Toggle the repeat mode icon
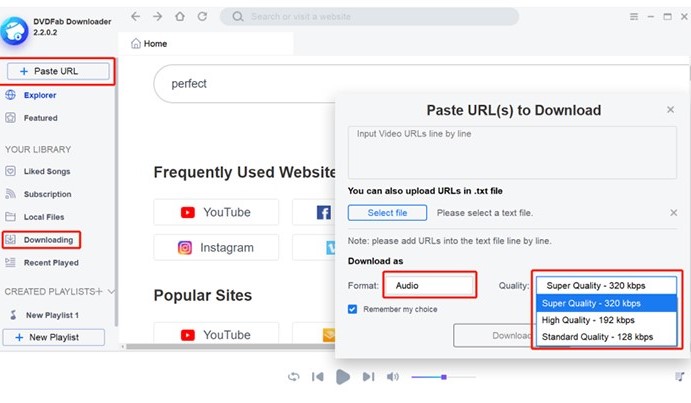The width and height of the screenshot is (691, 403). 293,377
